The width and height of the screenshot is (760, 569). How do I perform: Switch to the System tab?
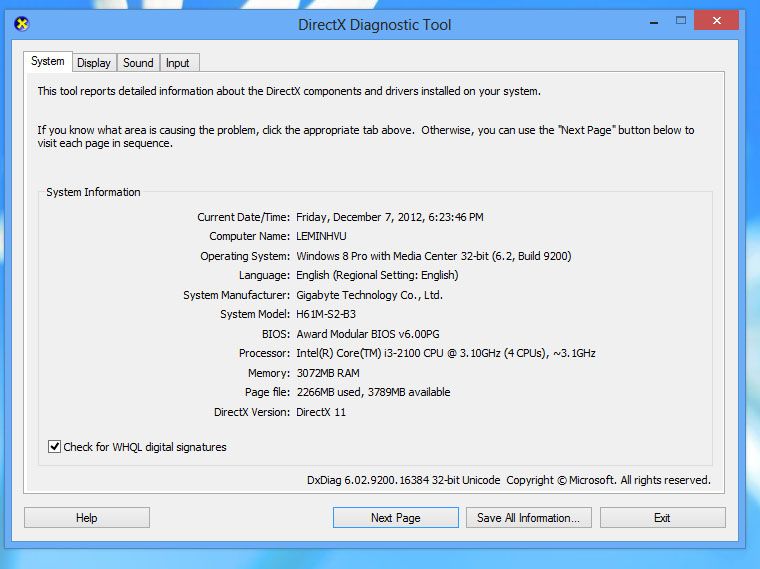[48, 62]
